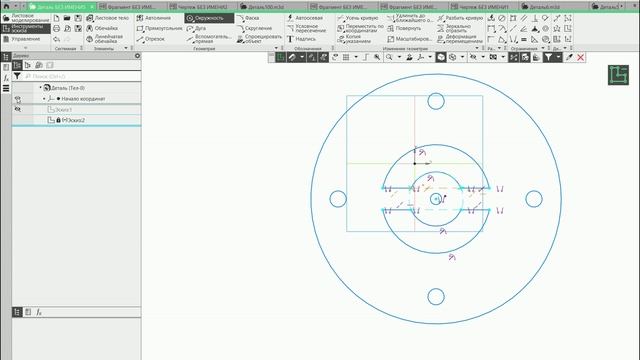Click the undo arrow icon
The image size is (640, 360).
(57, 39)
